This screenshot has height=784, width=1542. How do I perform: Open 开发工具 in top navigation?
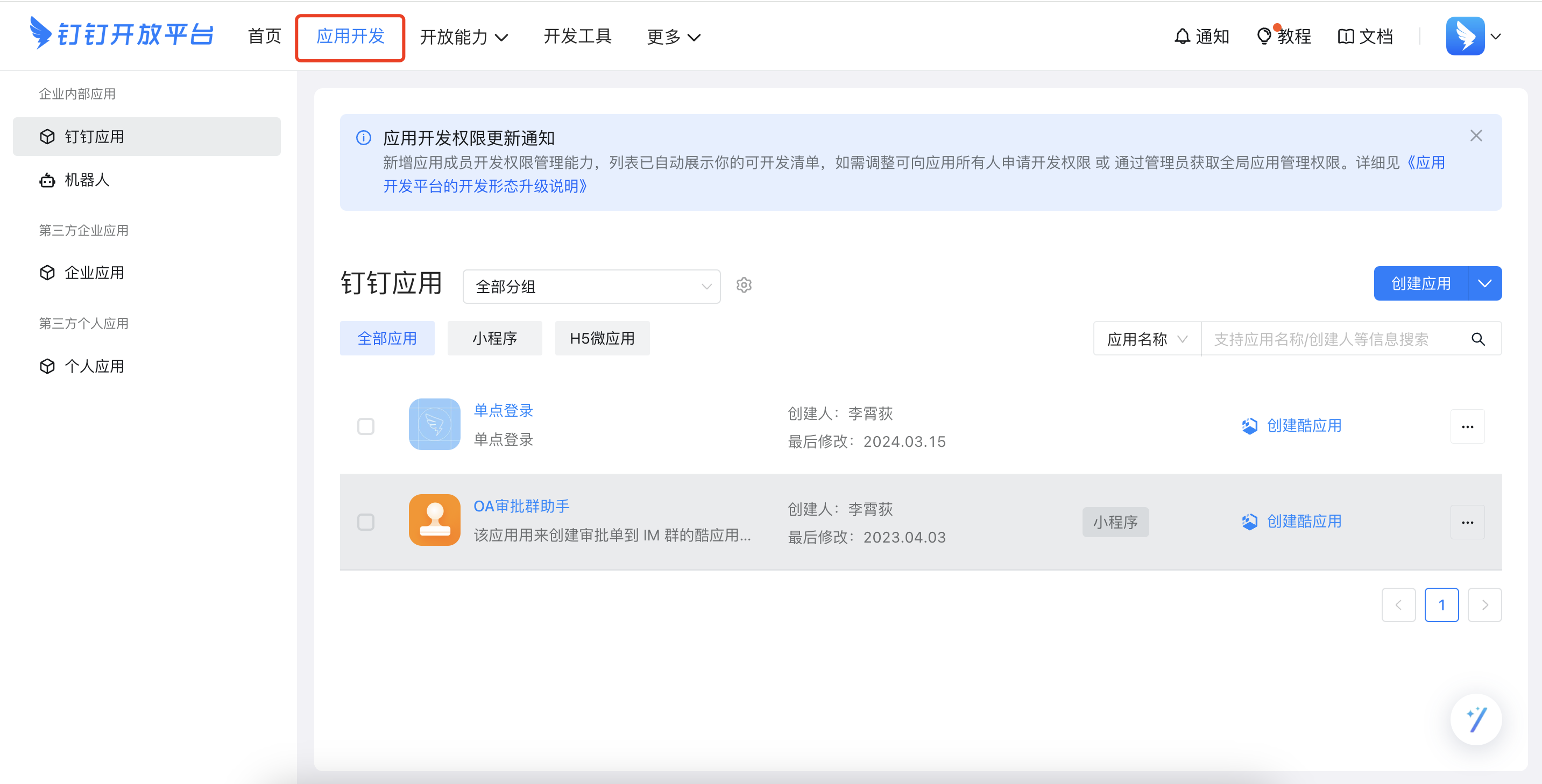coord(578,37)
